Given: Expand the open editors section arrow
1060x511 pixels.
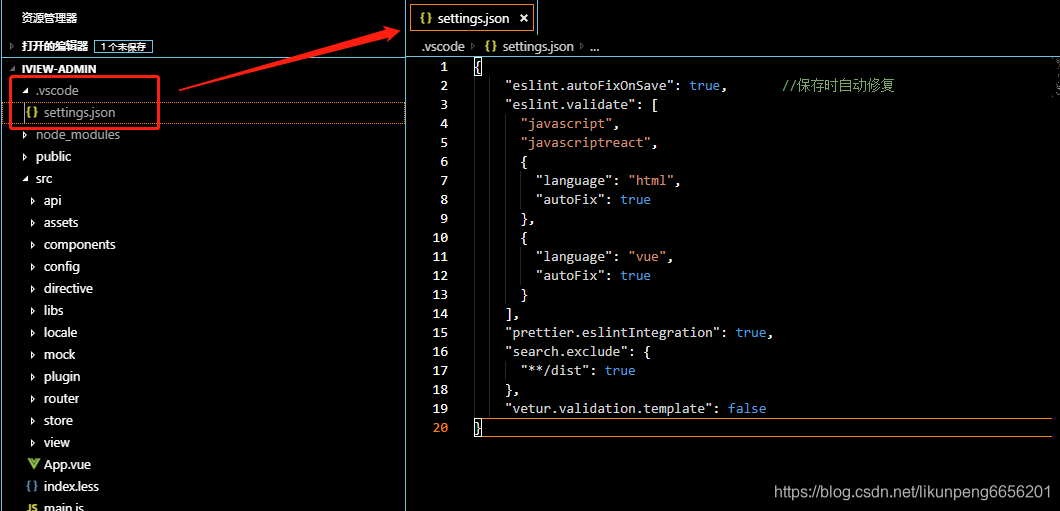Looking at the screenshot, I should coord(12,46).
